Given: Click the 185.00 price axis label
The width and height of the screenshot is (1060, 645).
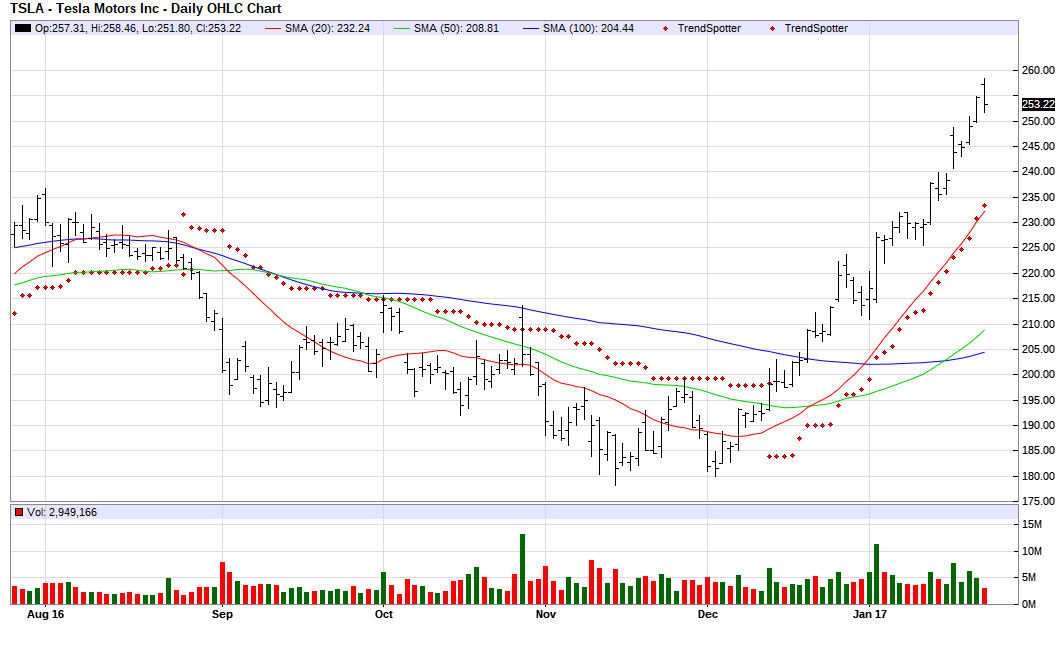Looking at the screenshot, I should pos(1038,450).
